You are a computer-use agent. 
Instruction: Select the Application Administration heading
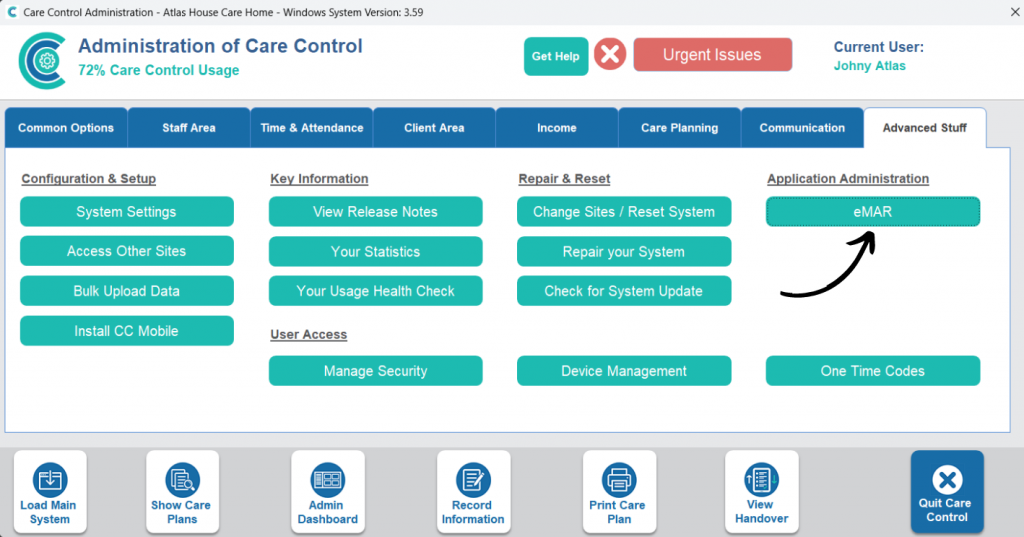pos(848,178)
